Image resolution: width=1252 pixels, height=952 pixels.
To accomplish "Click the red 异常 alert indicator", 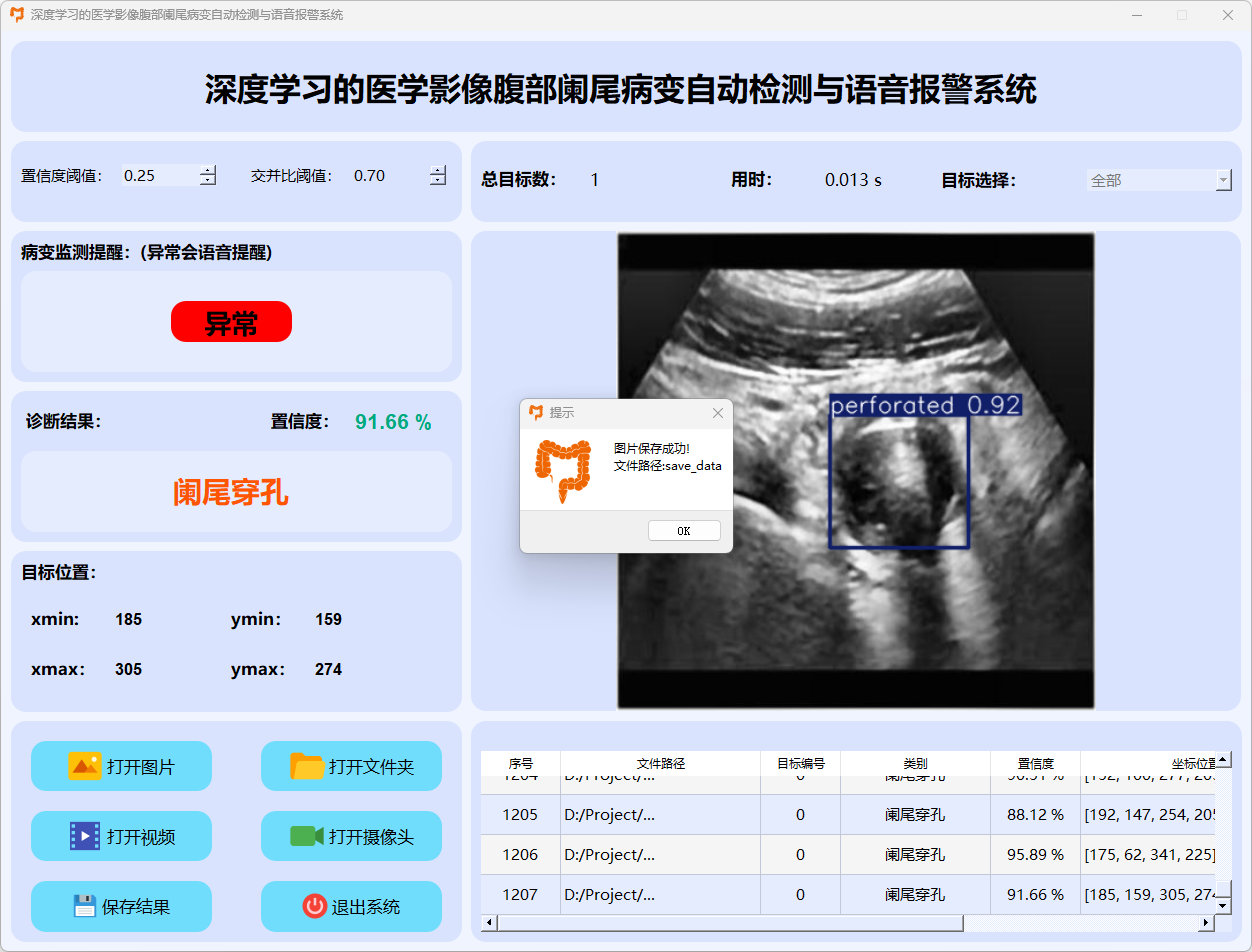I will [231, 322].
